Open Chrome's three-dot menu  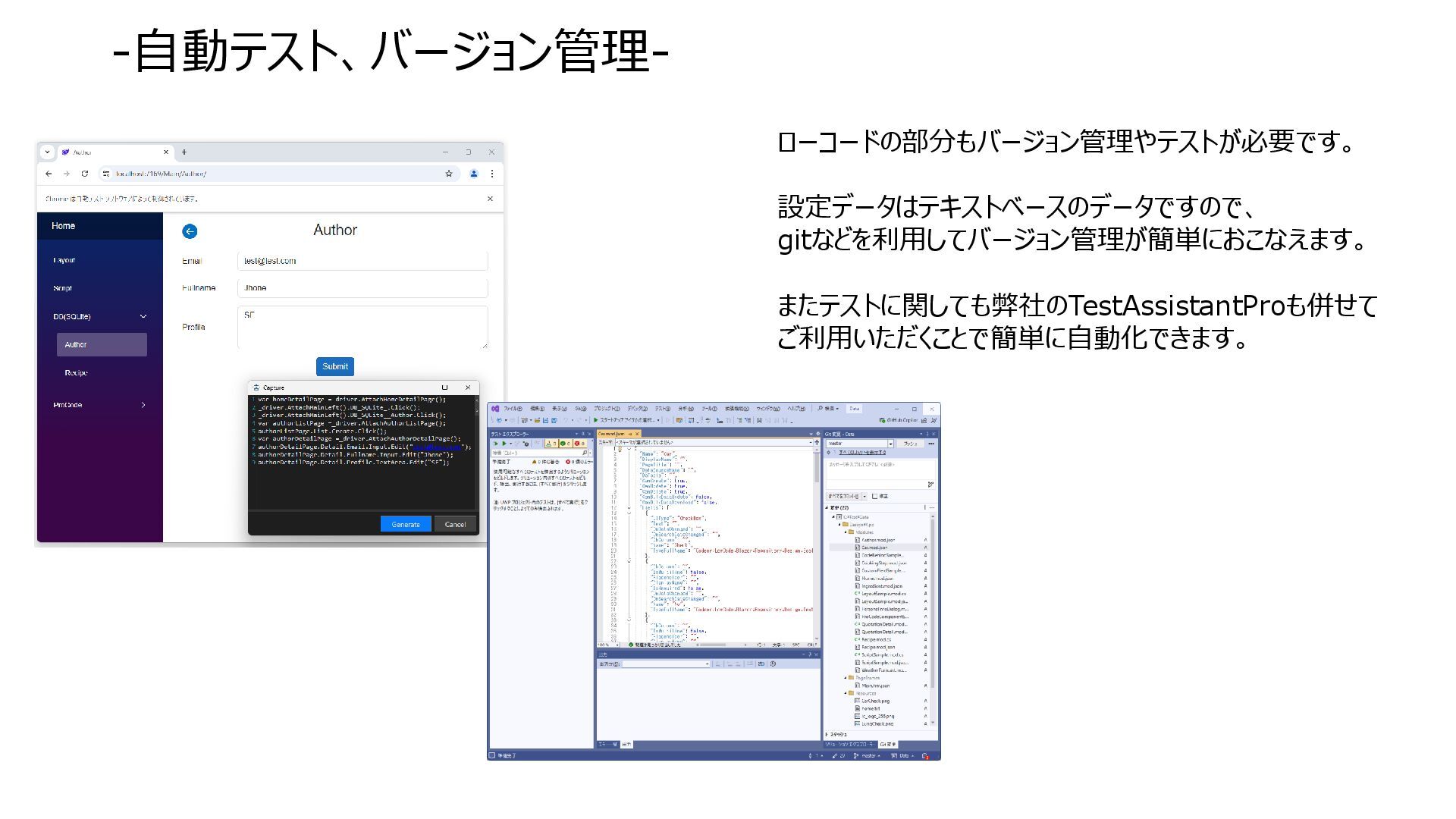491,174
